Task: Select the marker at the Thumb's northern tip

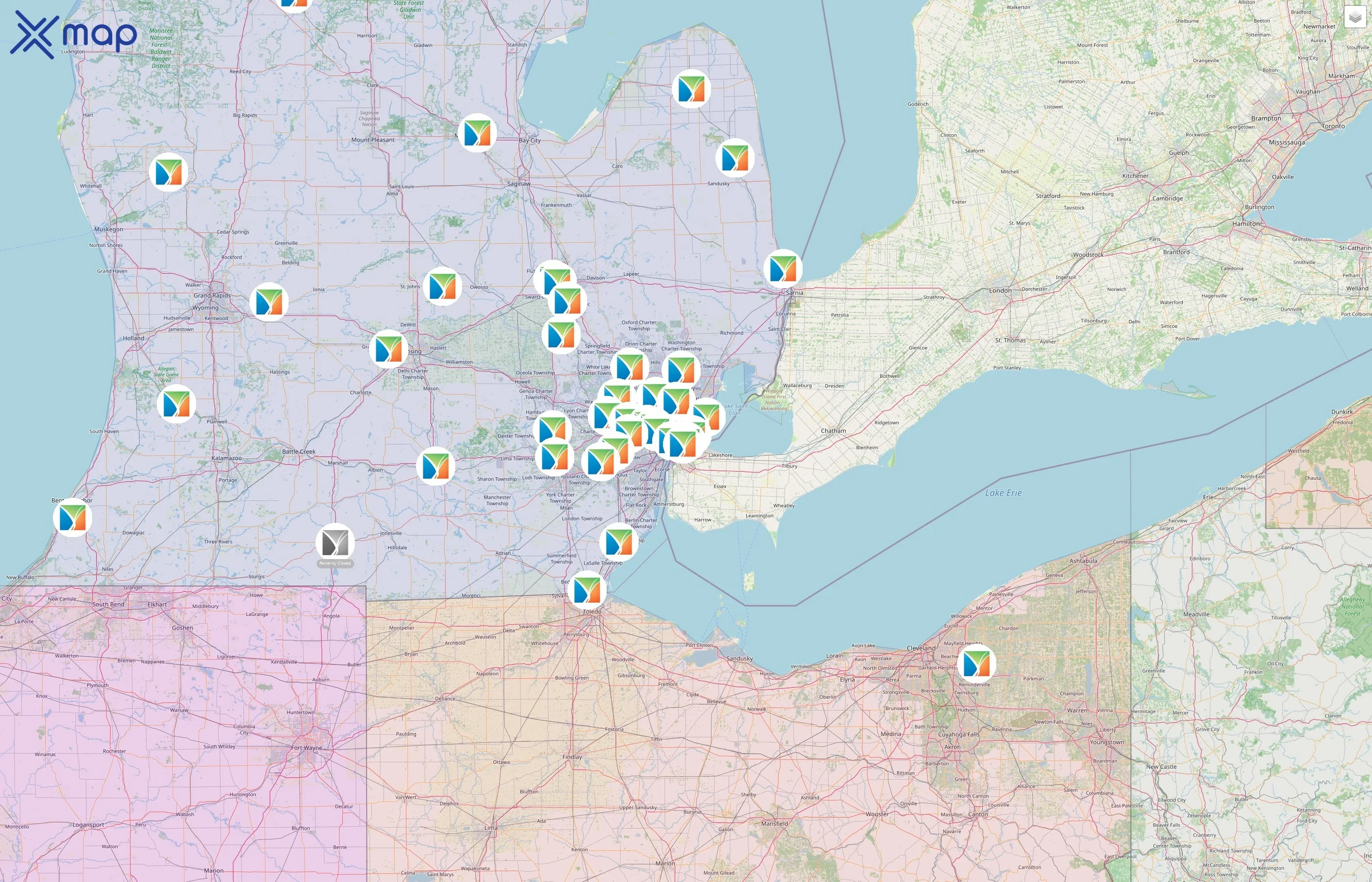Action: pos(691,89)
